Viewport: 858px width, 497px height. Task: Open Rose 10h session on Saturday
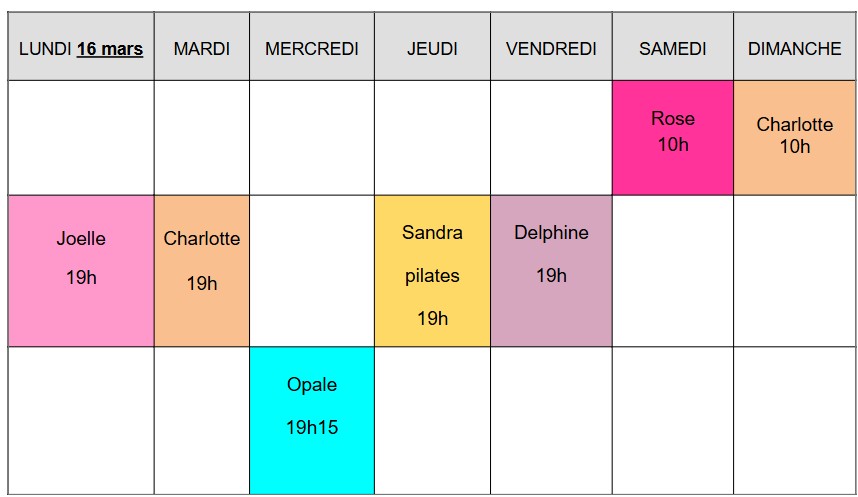coord(673,138)
